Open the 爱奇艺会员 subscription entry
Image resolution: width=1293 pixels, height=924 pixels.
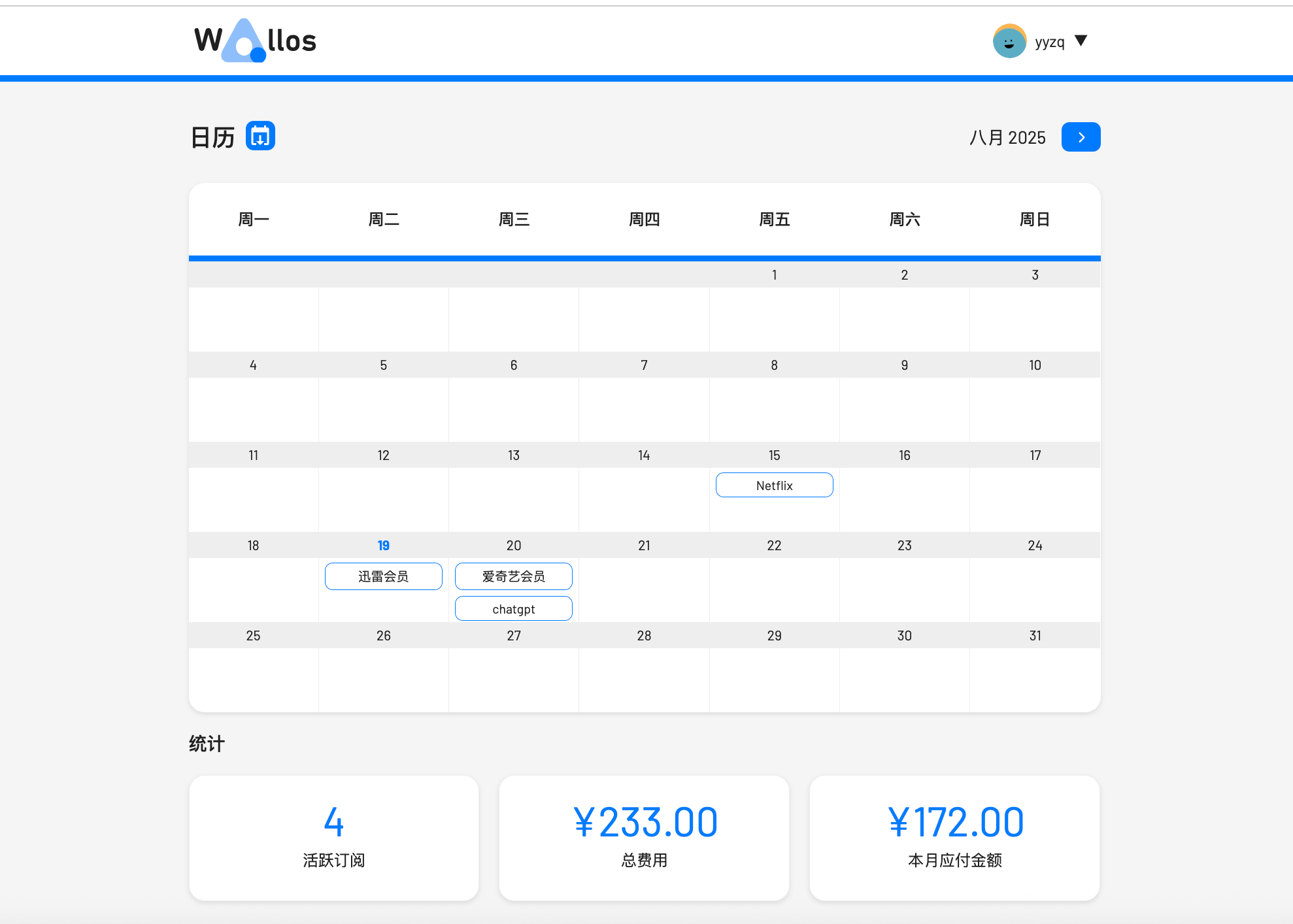pos(513,576)
